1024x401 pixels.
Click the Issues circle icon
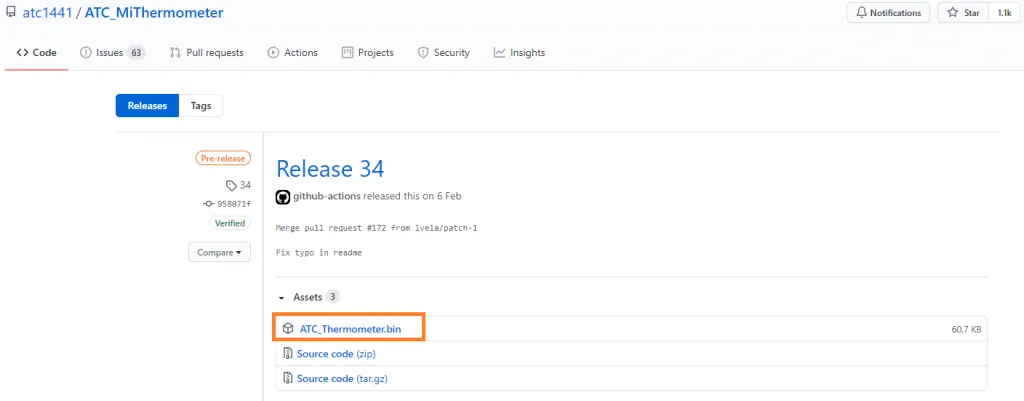tap(86, 52)
